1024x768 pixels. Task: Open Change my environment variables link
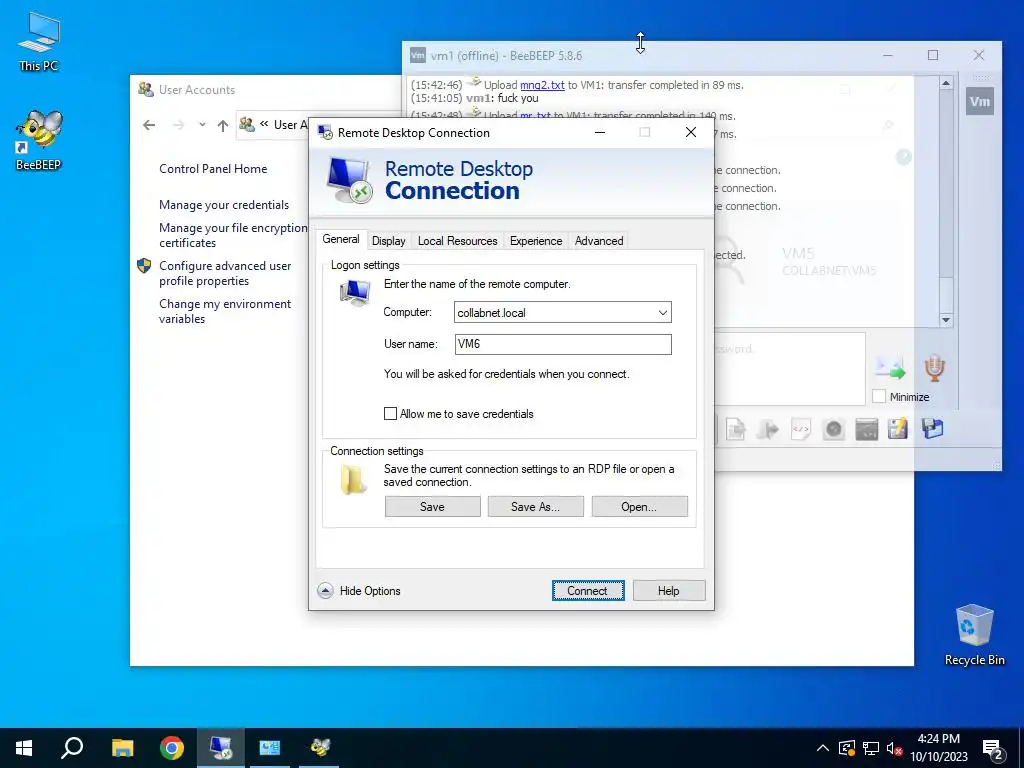pyautogui.click(x=225, y=311)
